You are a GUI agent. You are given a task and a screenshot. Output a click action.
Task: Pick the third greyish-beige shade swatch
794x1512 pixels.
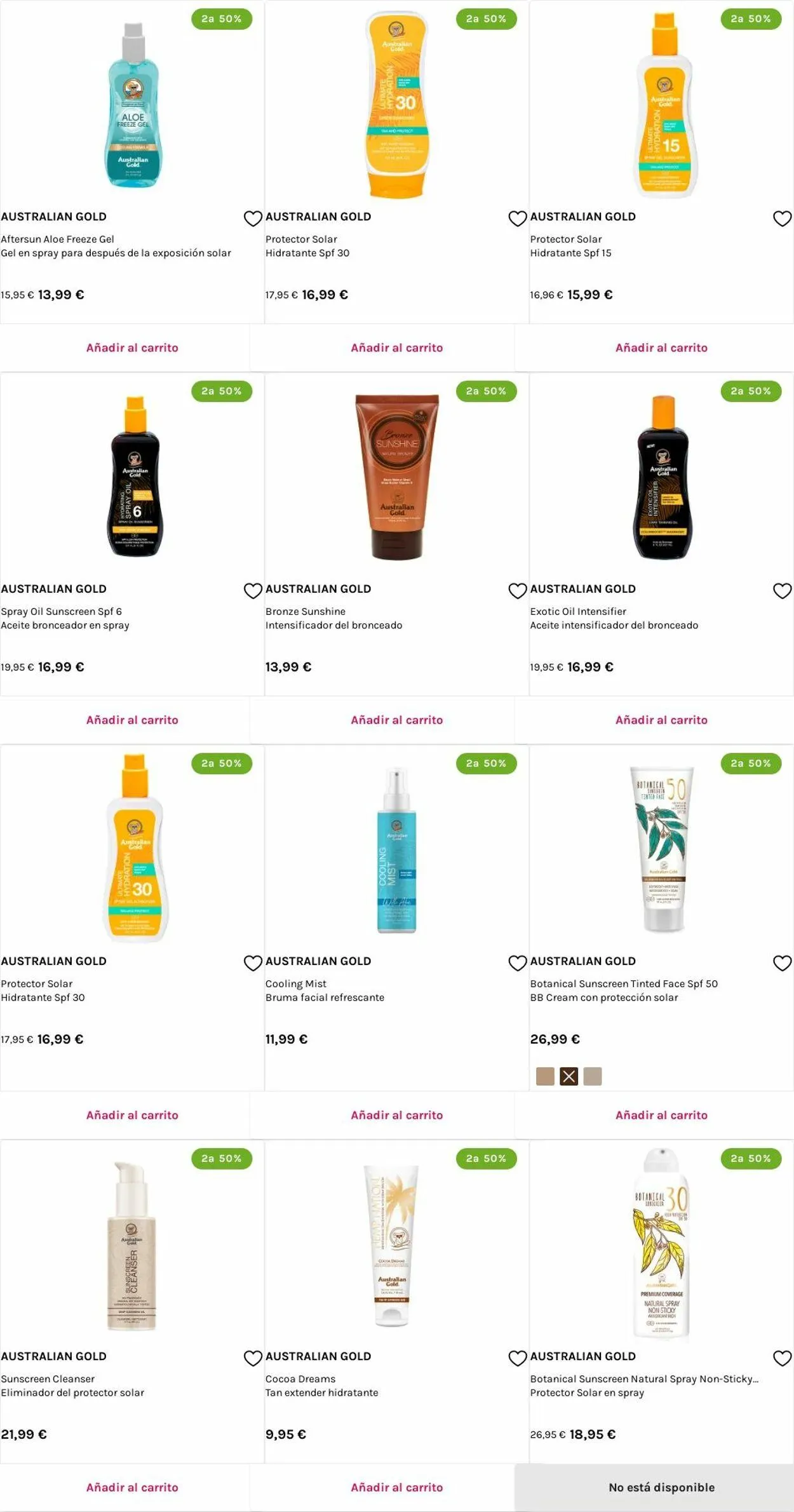(x=592, y=1076)
